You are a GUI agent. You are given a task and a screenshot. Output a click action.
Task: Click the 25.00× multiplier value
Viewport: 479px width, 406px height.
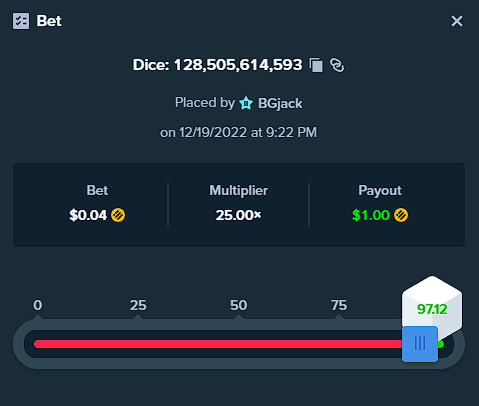tap(238, 215)
